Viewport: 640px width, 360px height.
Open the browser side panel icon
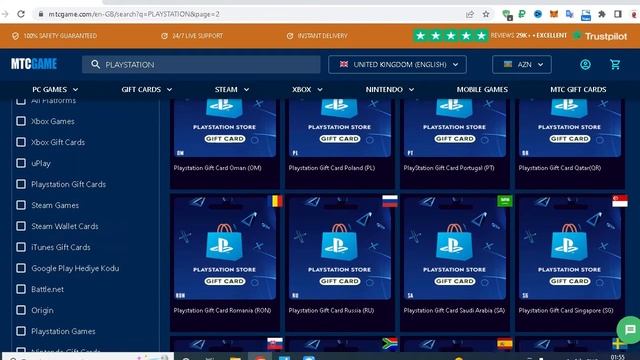point(618,14)
